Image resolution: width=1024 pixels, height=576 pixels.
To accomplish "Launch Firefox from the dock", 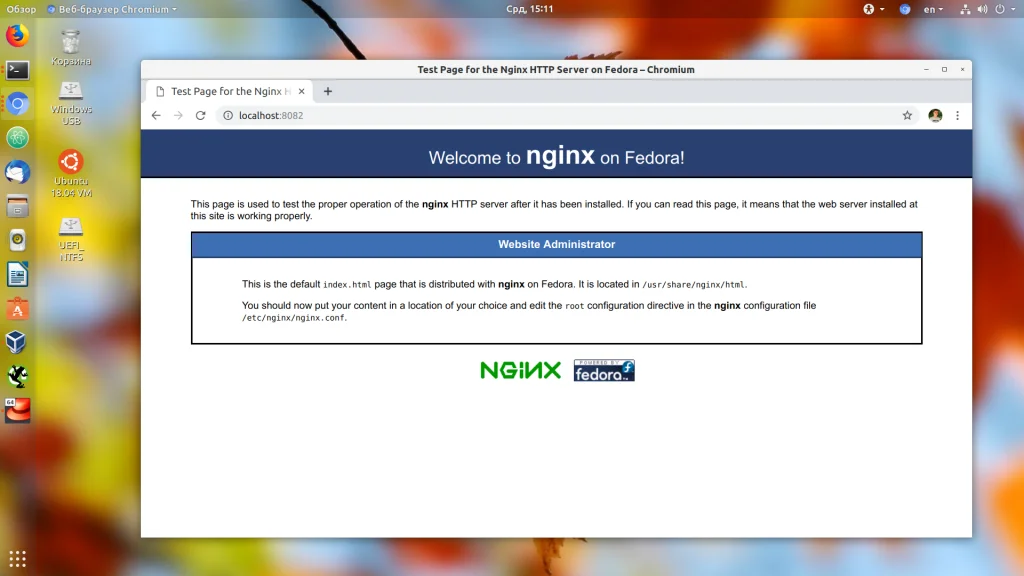I will (x=18, y=35).
